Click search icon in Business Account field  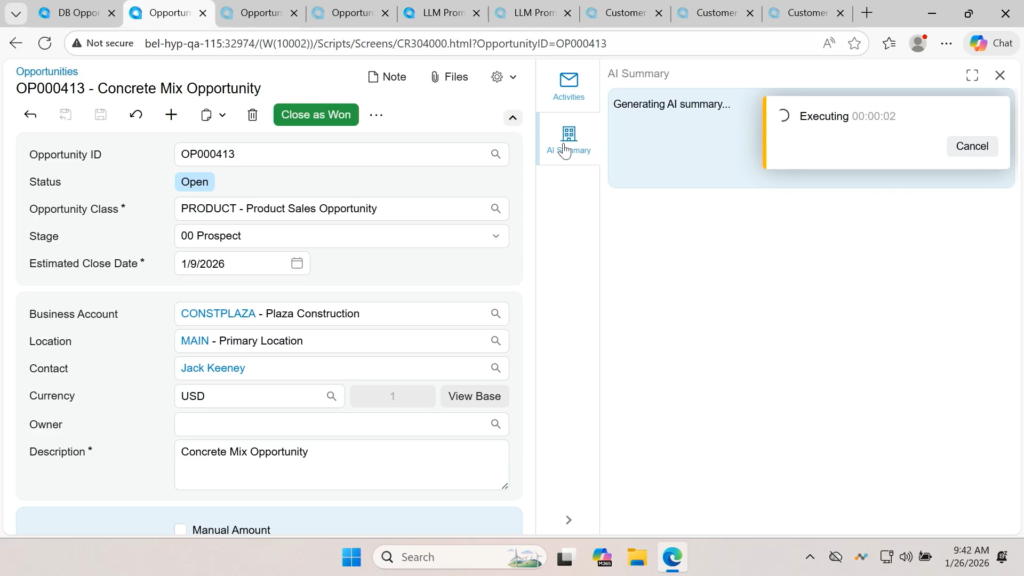(495, 314)
